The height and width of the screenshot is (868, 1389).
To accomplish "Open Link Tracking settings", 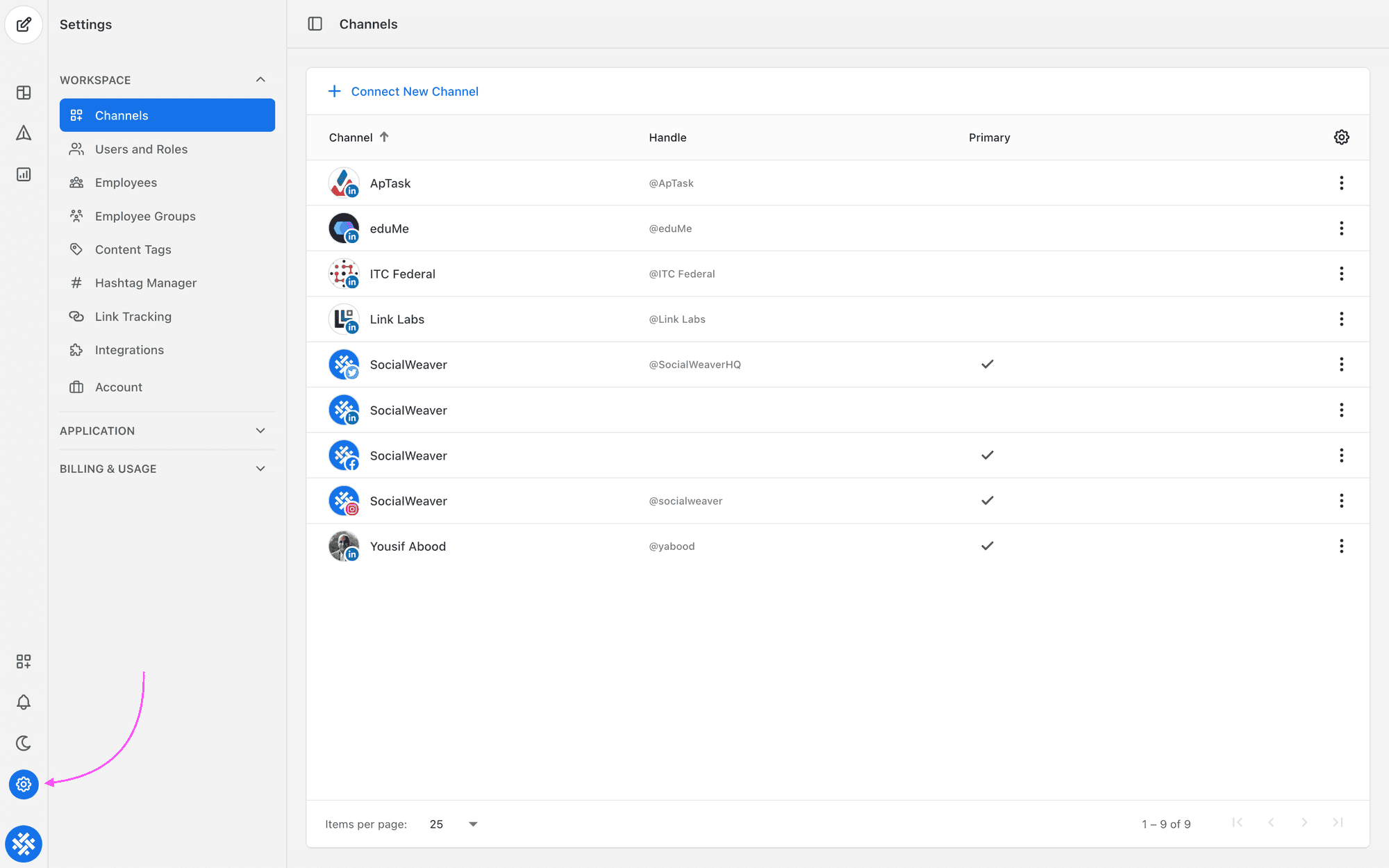I will pos(167,317).
